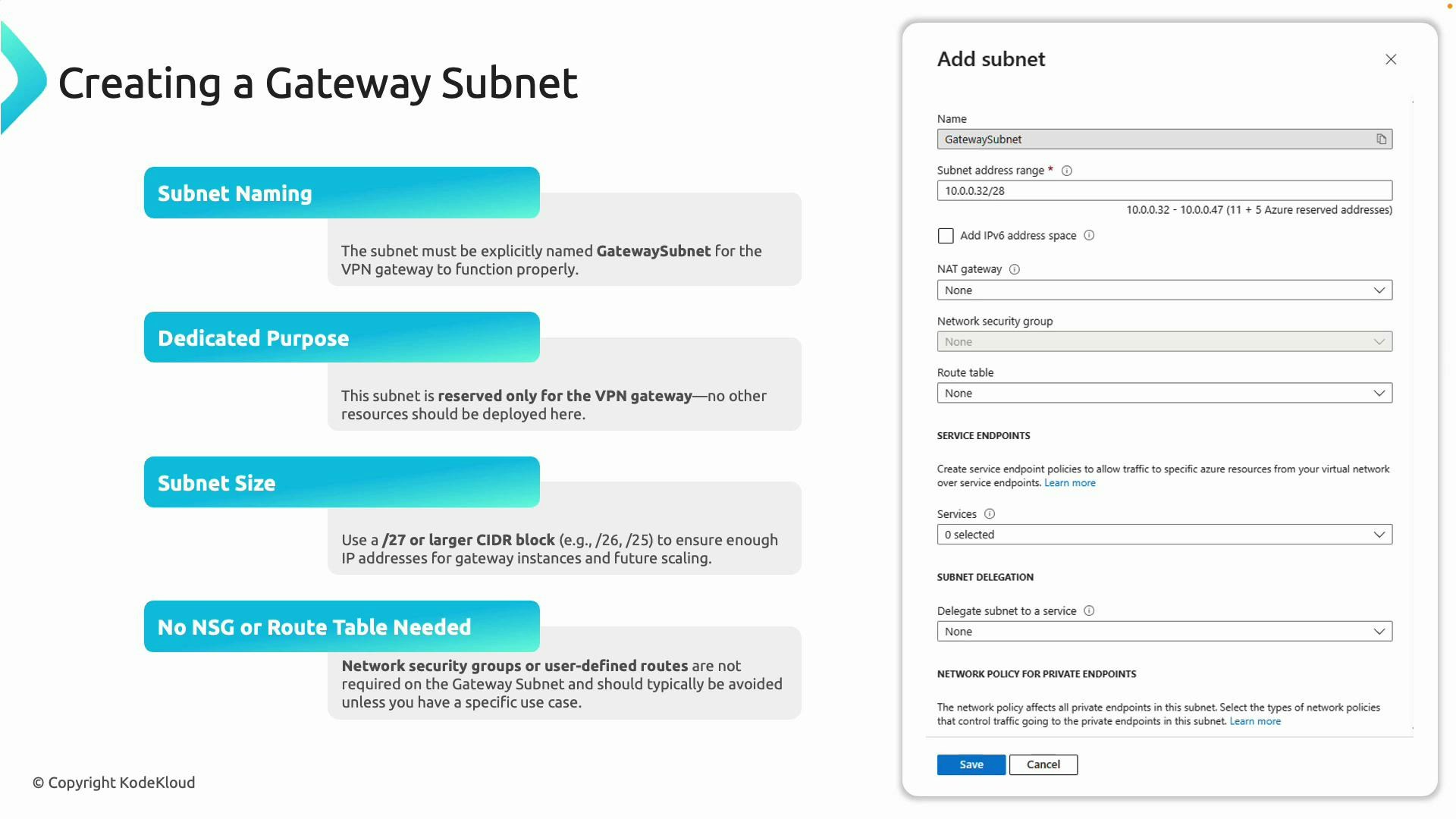Click the info icon beside Delegate subnet to a service
This screenshot has width=1456, height=819.
tap(1090, 610)
